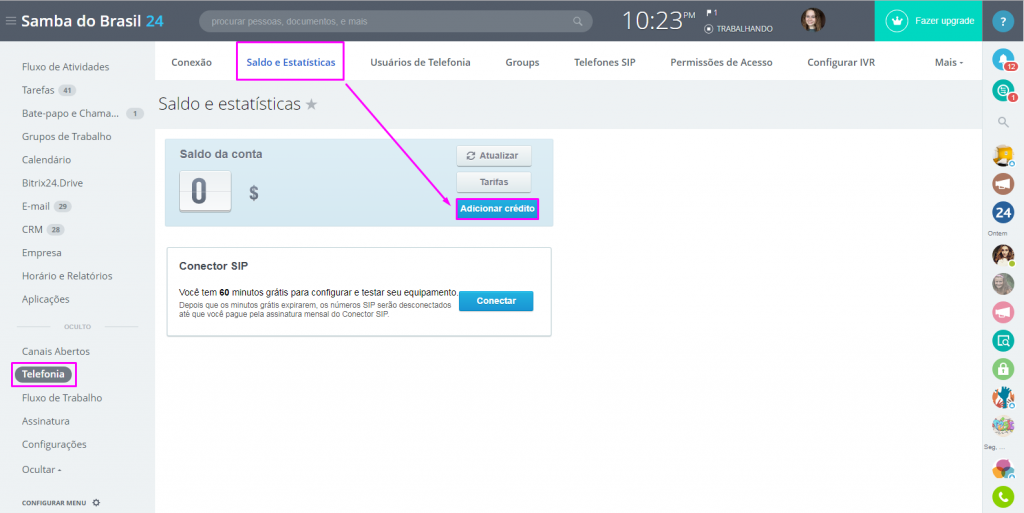Open Configurações in the sidebar
This screenshot has width=1024, height=513.
(x=54, y=444)
